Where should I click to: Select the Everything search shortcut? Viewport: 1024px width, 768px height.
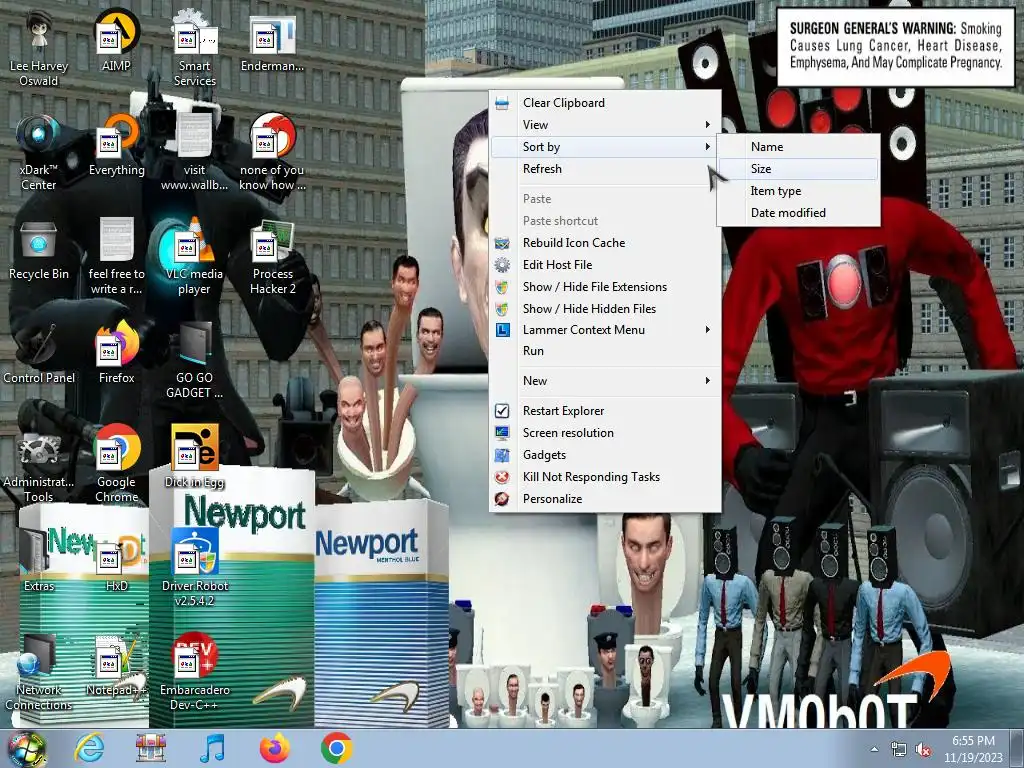pos(116,146)
